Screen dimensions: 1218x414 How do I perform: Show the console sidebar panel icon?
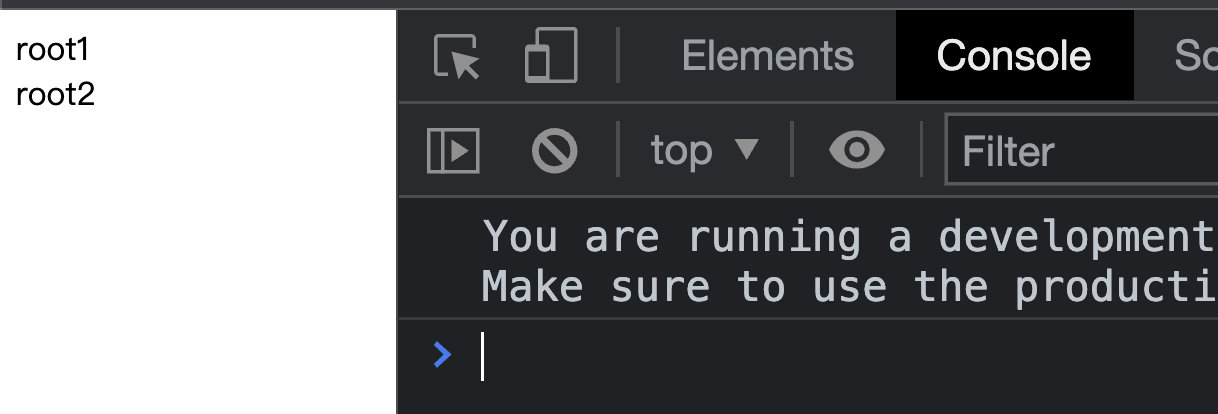(453, 151)
